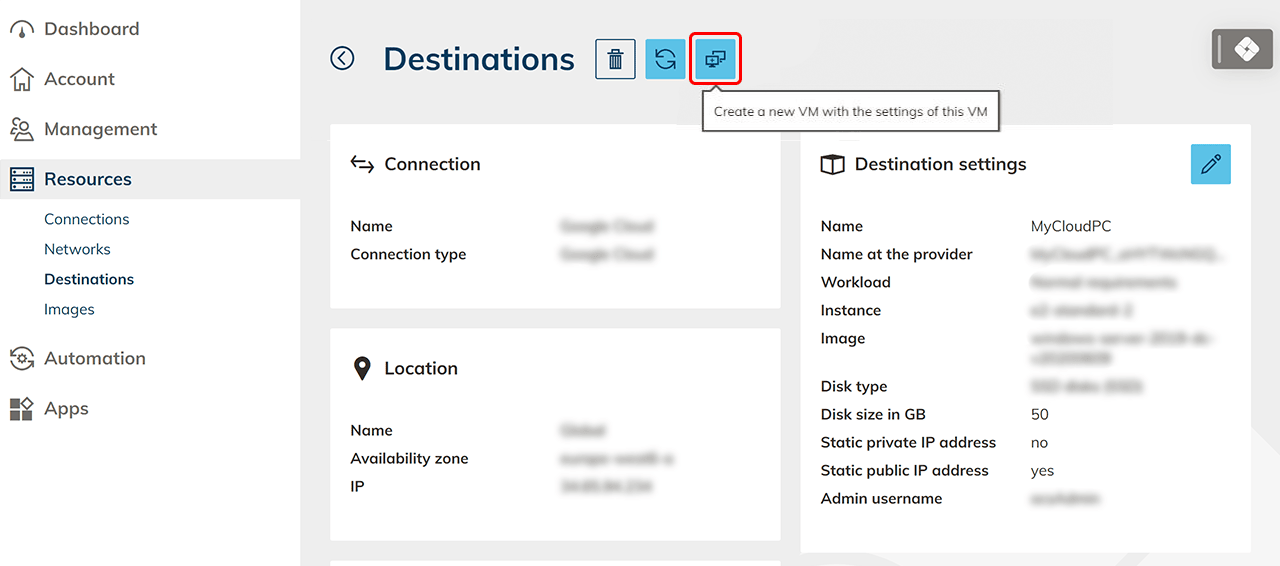The height and width of the screenshot is (566, 1280).
Task: Select Networks under Resources
Action: pyautogui.click(x=77, y=250)
